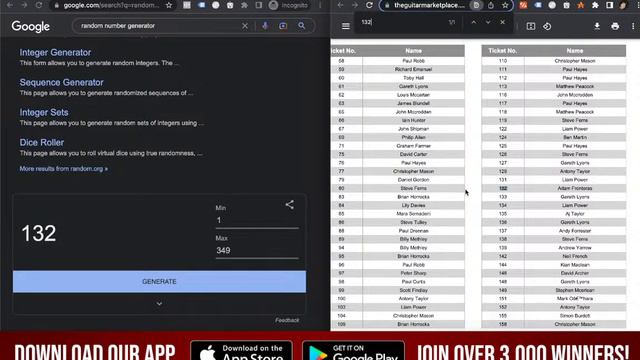Open the profile avatar in PDF window
640x360 pixels.
(x=623, y=5)
